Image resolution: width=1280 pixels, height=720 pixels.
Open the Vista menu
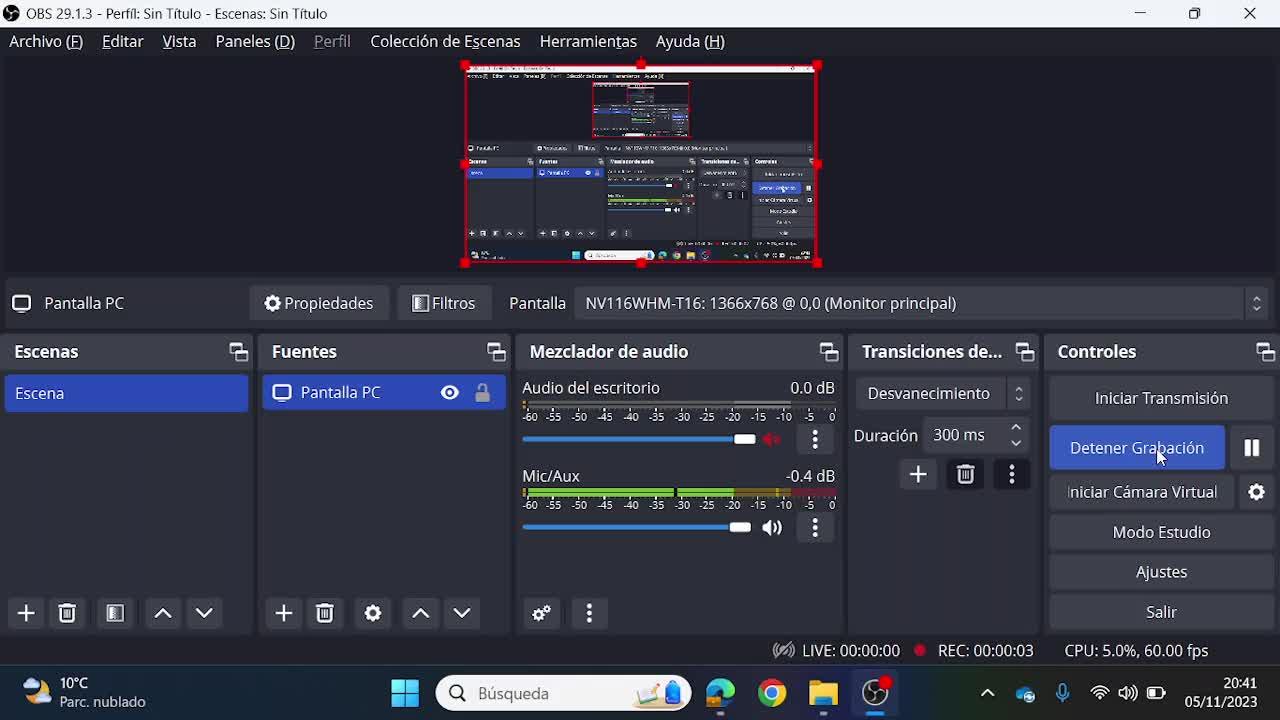pos(179,41)
